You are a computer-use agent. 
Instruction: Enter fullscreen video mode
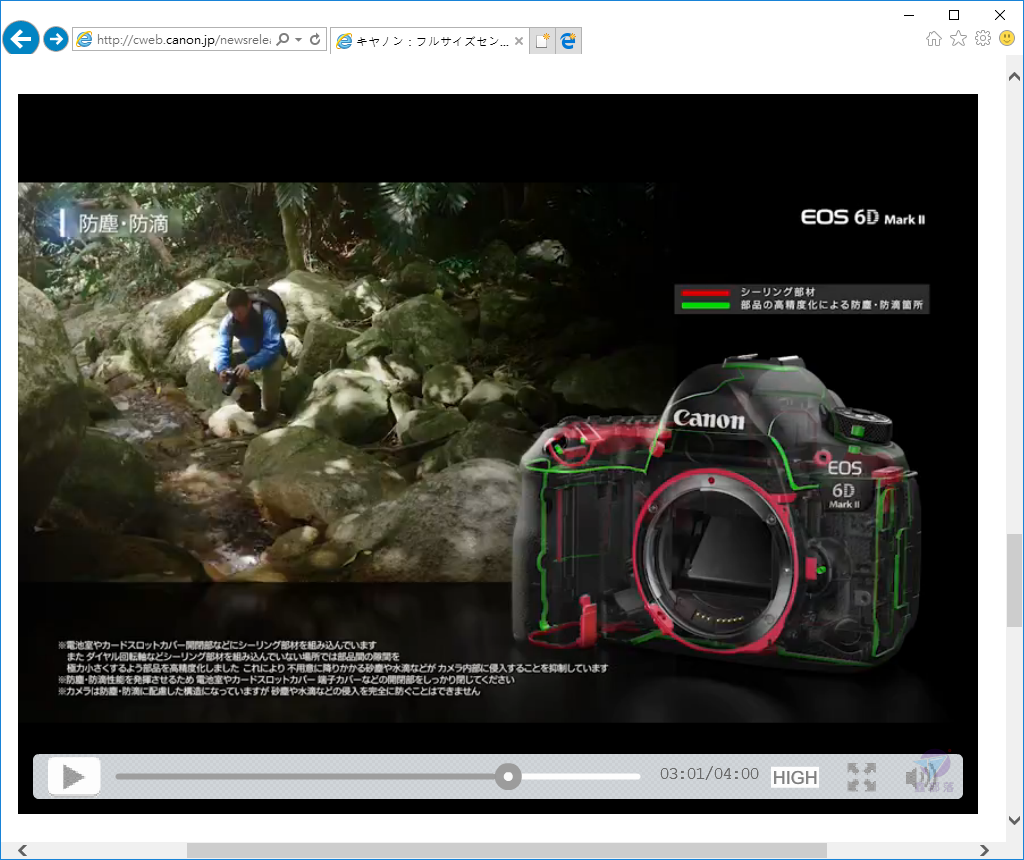pos(861,777)
